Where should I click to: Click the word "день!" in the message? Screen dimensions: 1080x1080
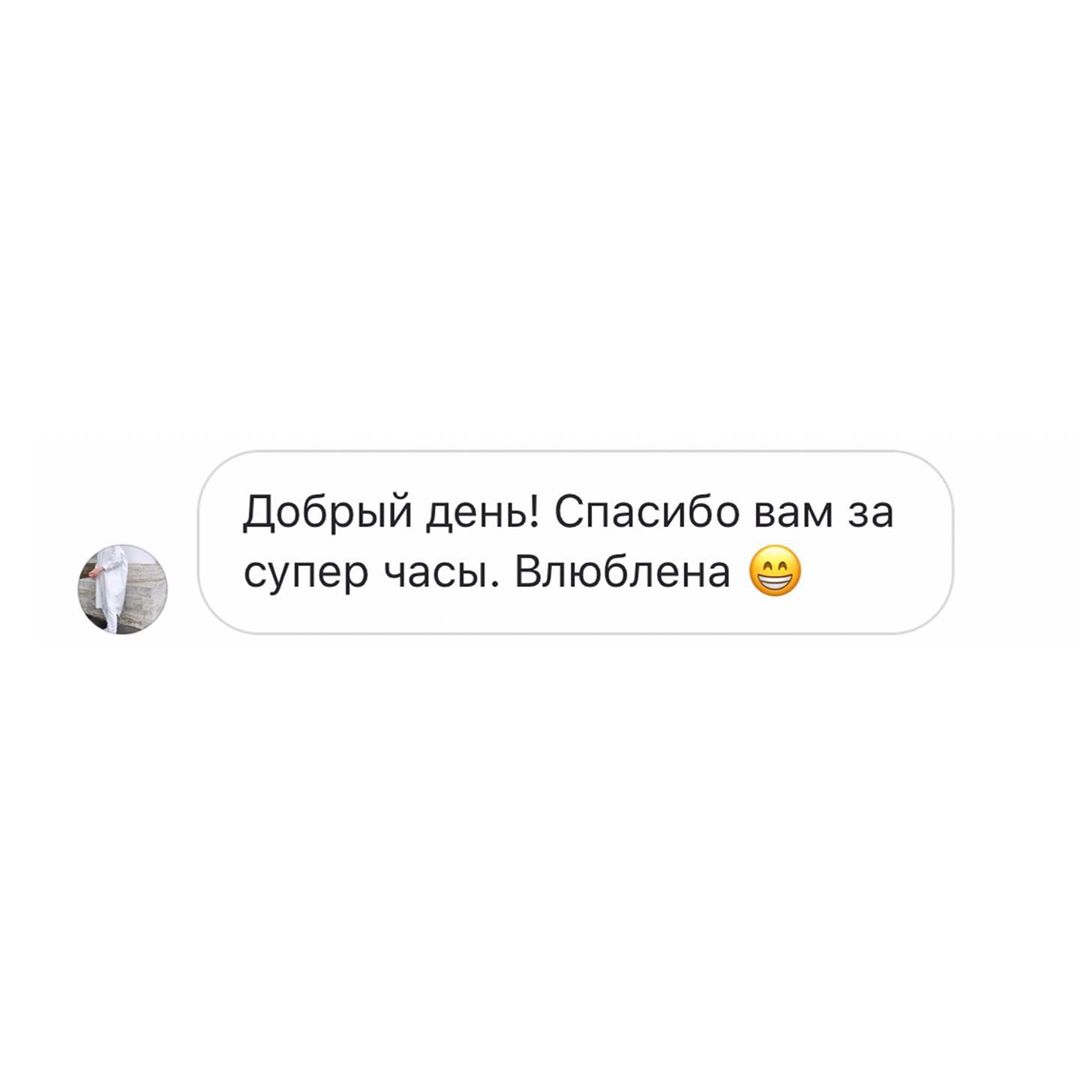tap(483, 513)
